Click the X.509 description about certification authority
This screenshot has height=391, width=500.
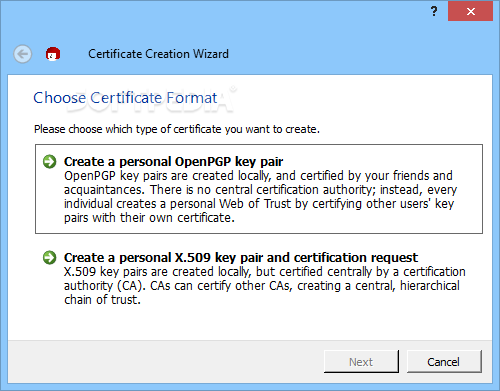click(x=265, y=286)
